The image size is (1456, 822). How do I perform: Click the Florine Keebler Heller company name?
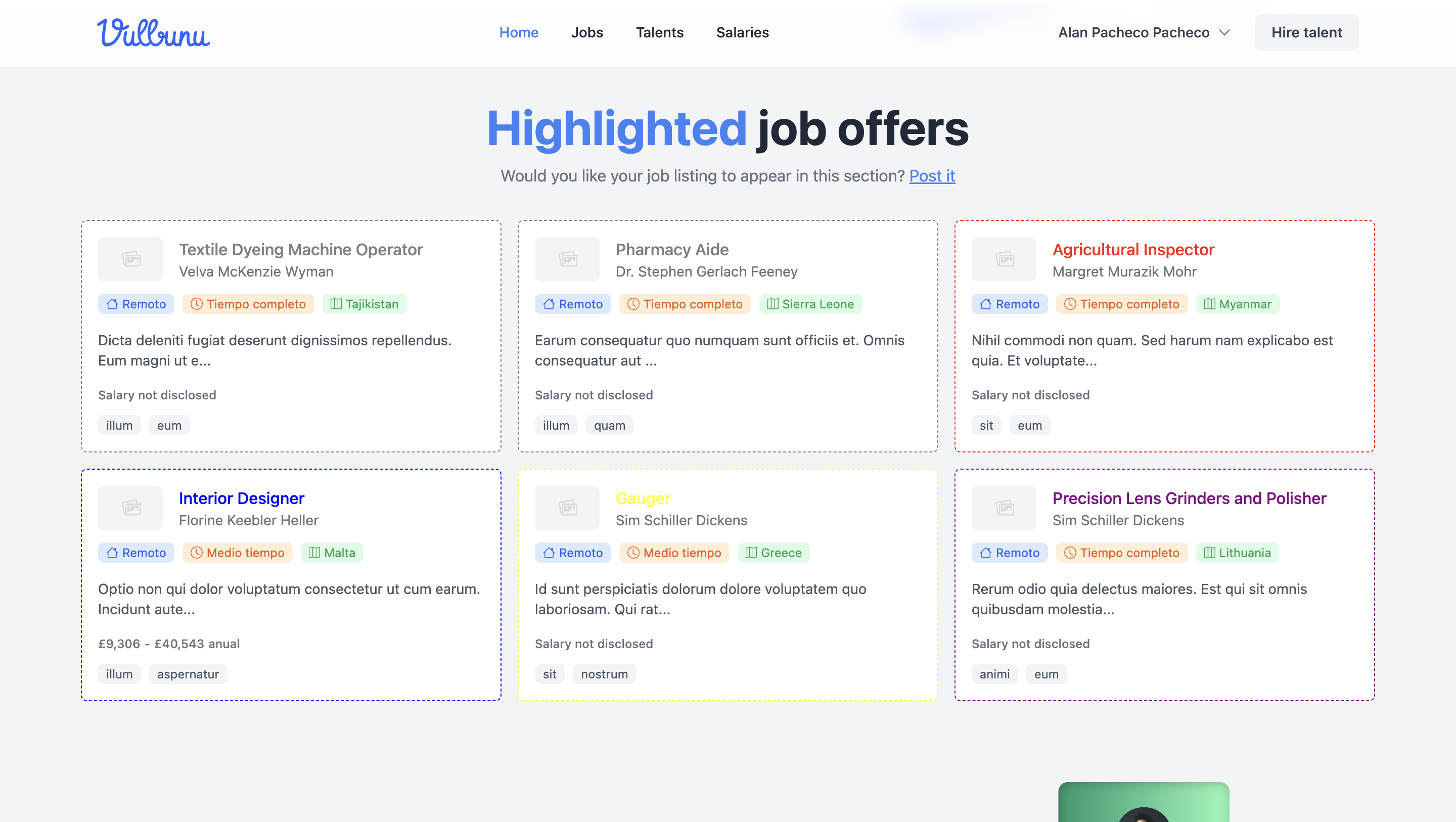tap(249, 520)
